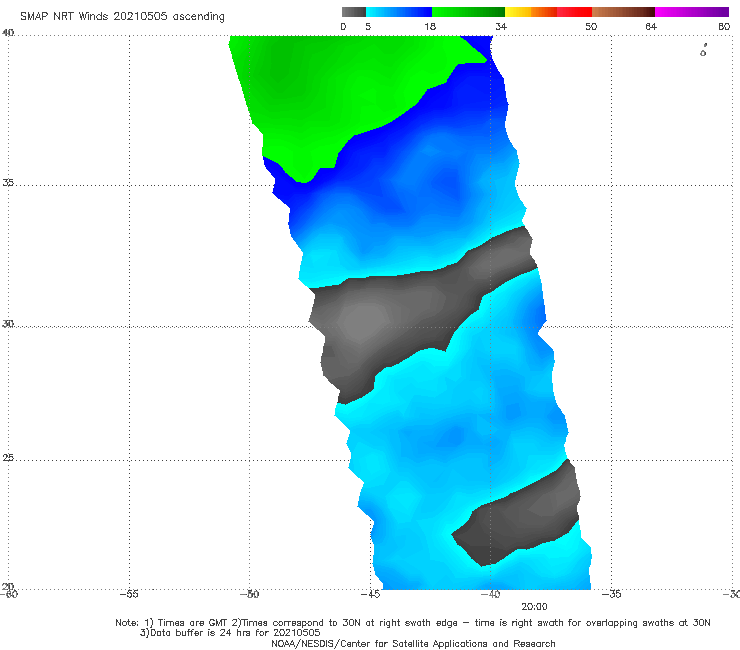This screenshot has height=650, width=740.
Task: Click the 20:00 swath time label
Action: (x=534, y=607)
